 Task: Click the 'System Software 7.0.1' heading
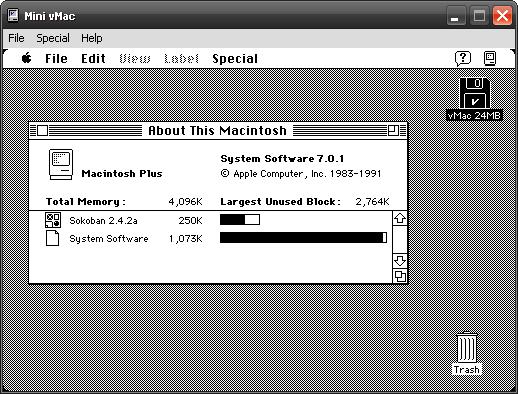click(x=282, y=159)
